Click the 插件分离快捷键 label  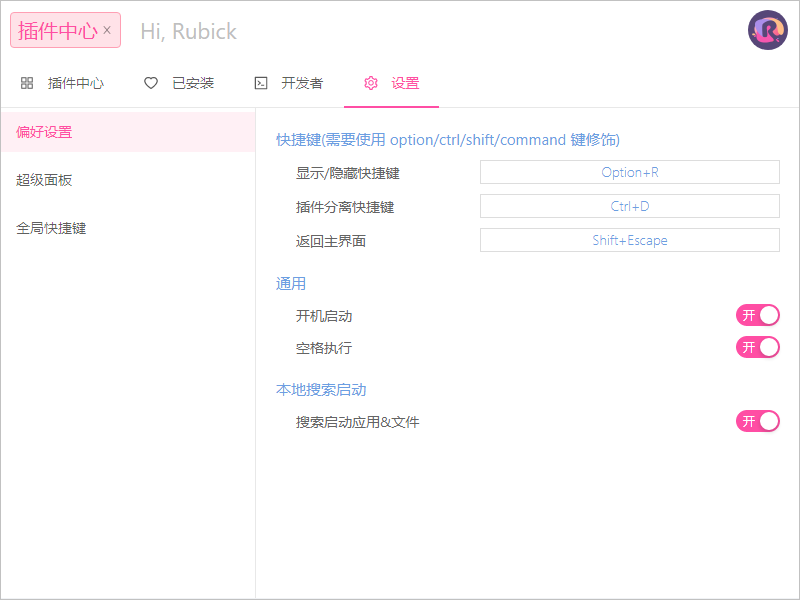click(345, 207)
